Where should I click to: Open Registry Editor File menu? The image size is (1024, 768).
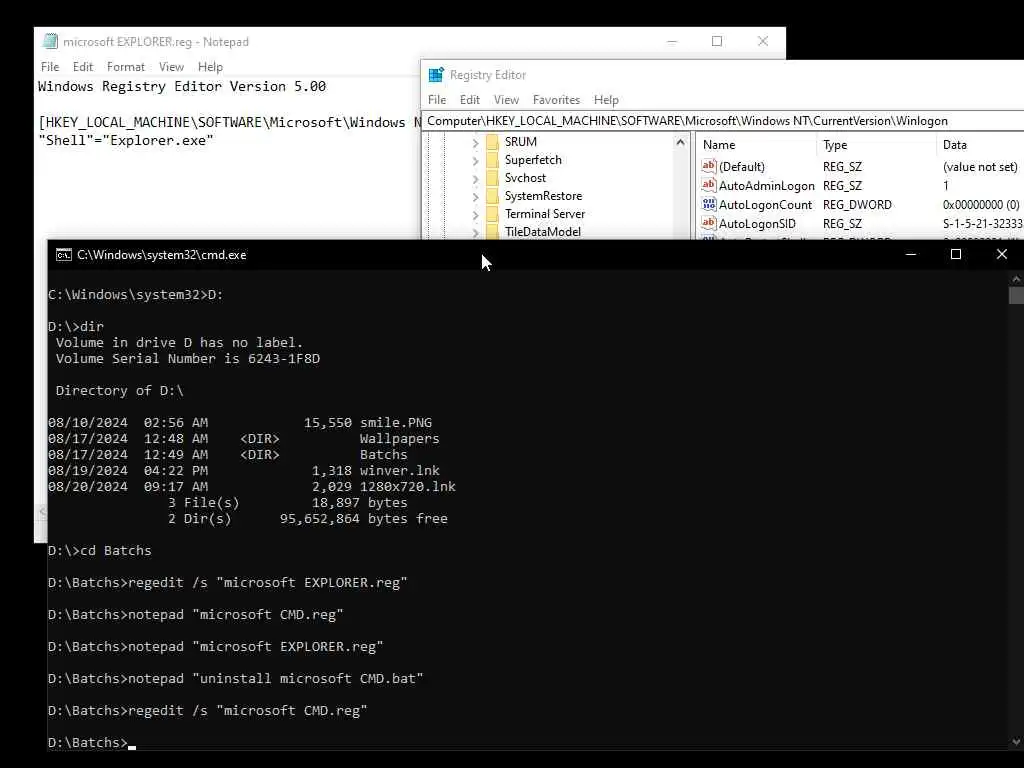(437, 100)
